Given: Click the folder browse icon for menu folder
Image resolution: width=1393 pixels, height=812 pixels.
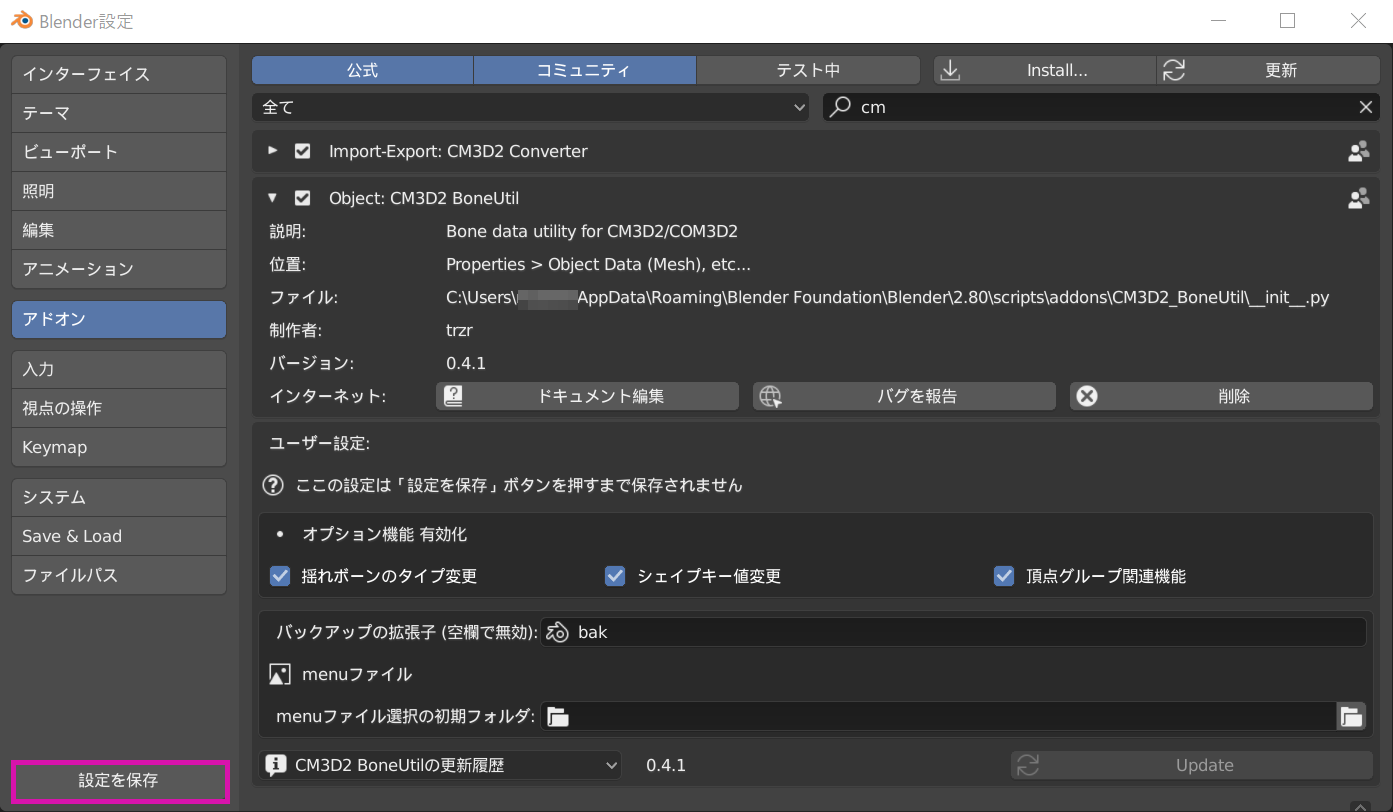Looking at the screenshot, I should click(1351, 716).
